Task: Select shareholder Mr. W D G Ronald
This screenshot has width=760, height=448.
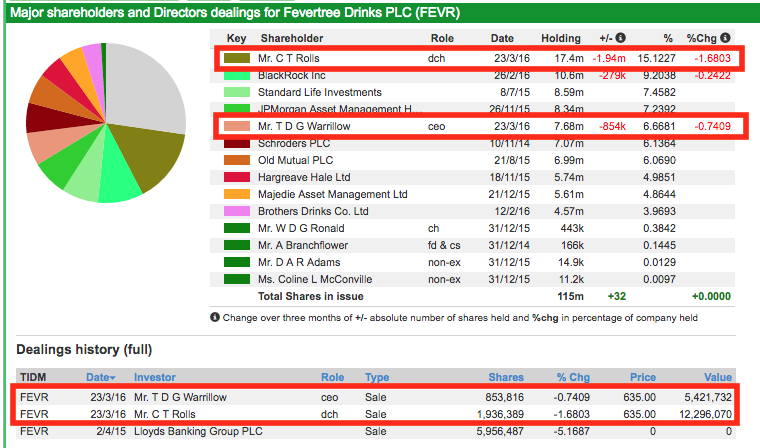Action: 301,228
